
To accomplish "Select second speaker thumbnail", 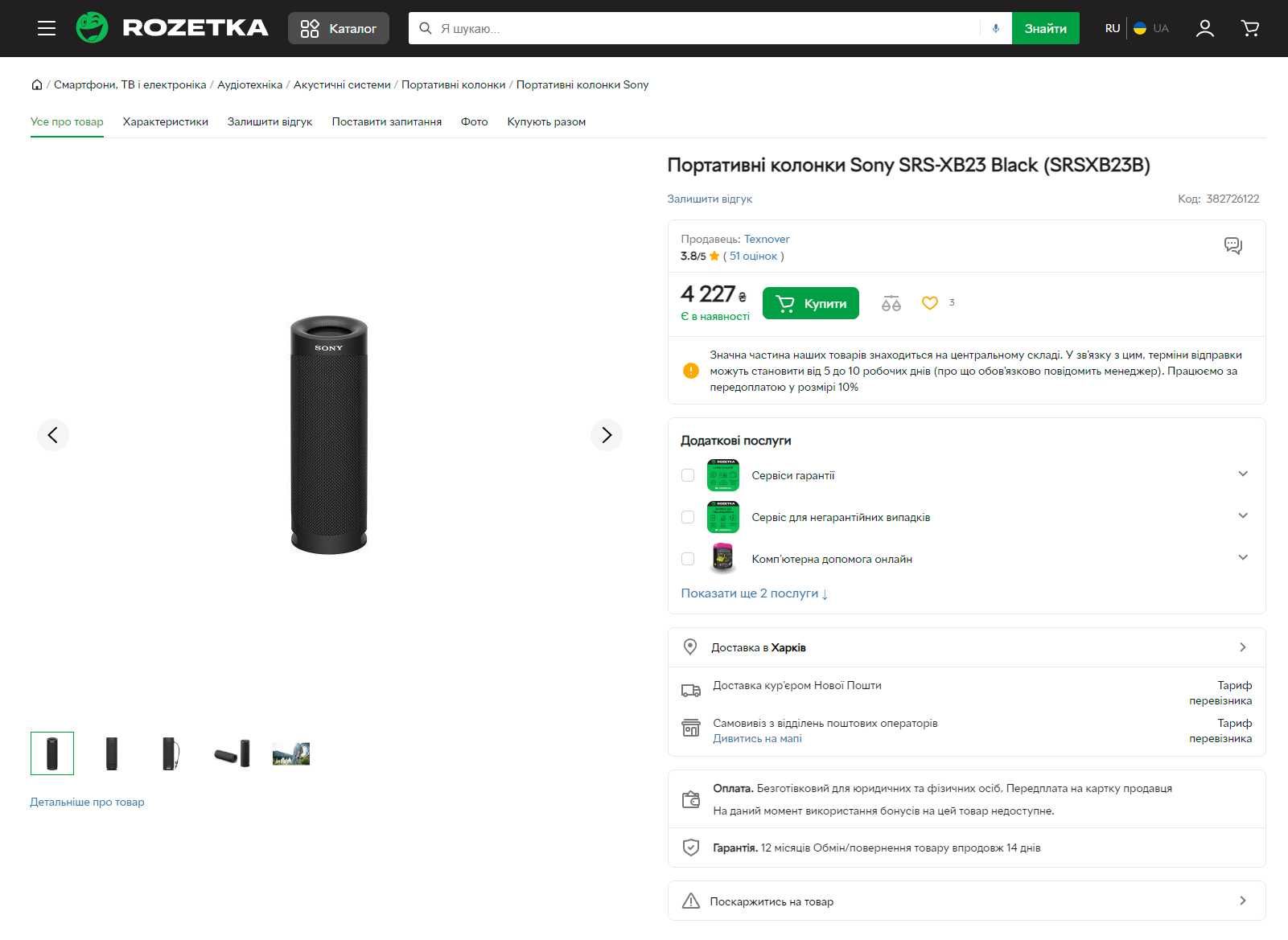I will pos(112,753).
